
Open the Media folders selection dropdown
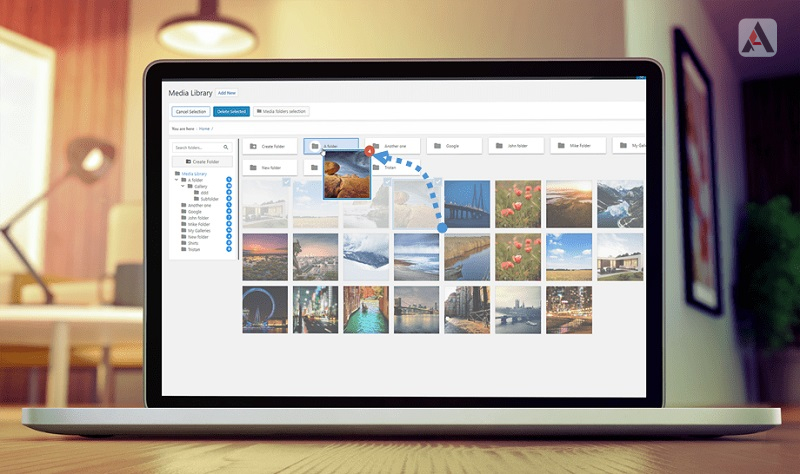(281, 111)
